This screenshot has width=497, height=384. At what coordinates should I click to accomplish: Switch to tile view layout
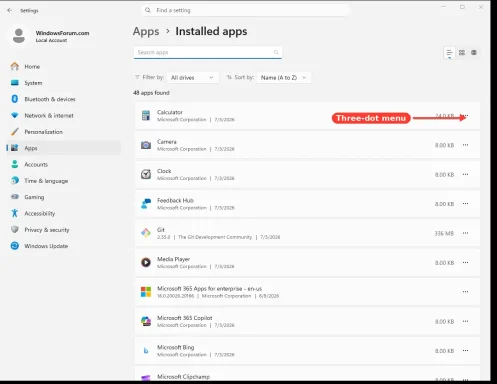[474, 53]
